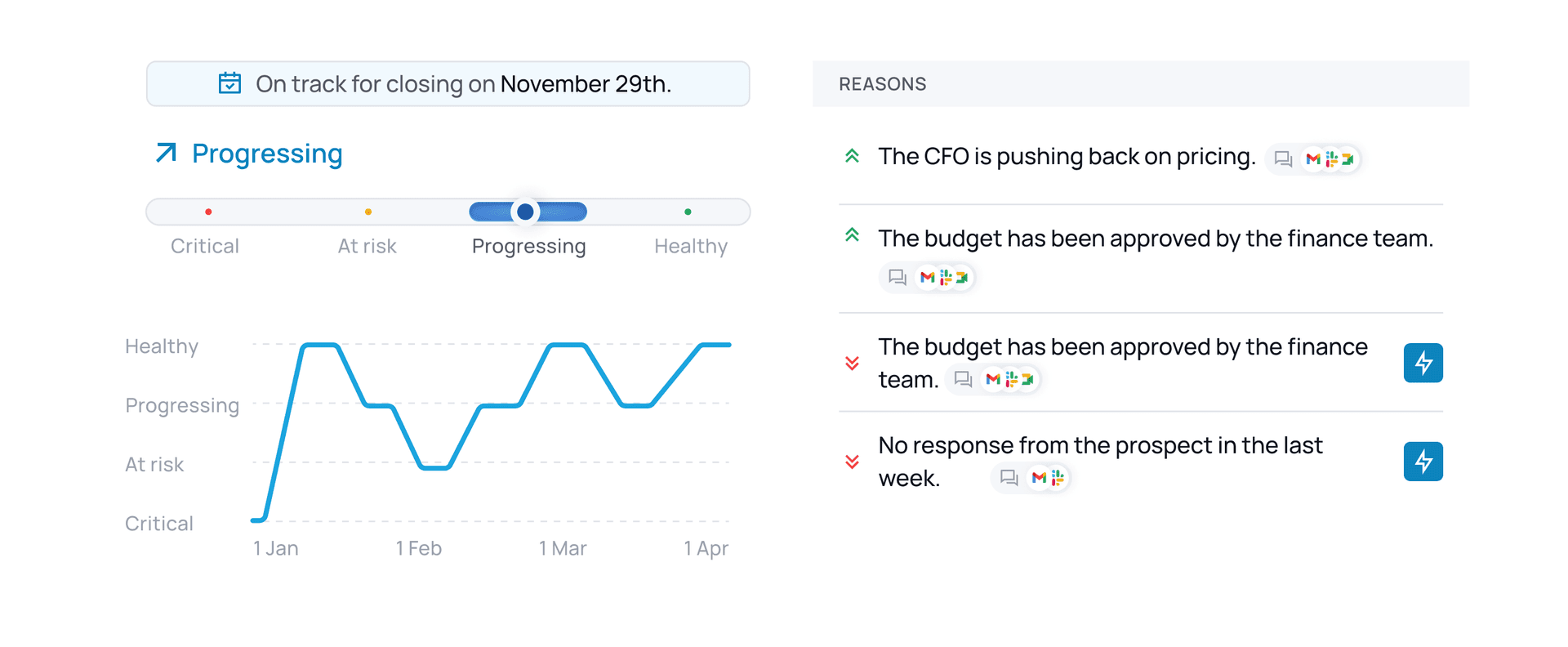Select the At risk yellow dot on status bar
Viewport: 1568px width, 647px height.
368,212
